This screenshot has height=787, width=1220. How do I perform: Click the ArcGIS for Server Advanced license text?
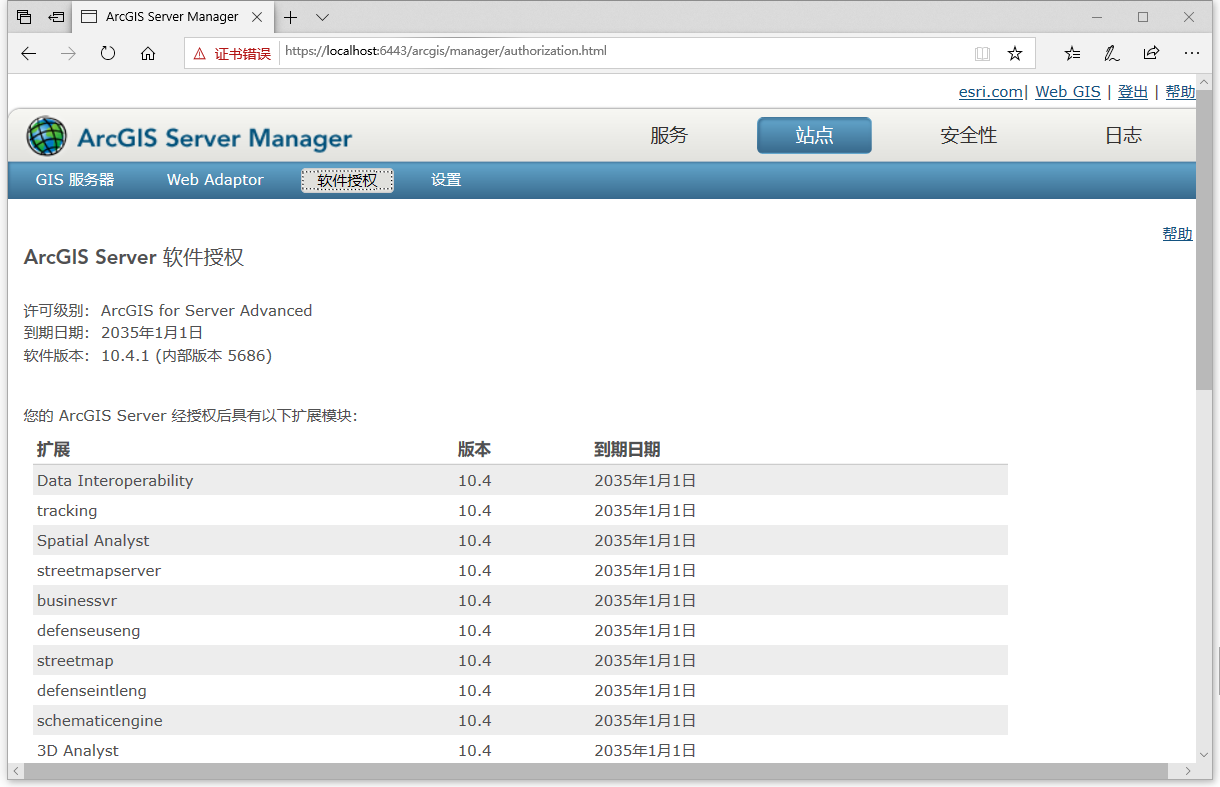207,311
